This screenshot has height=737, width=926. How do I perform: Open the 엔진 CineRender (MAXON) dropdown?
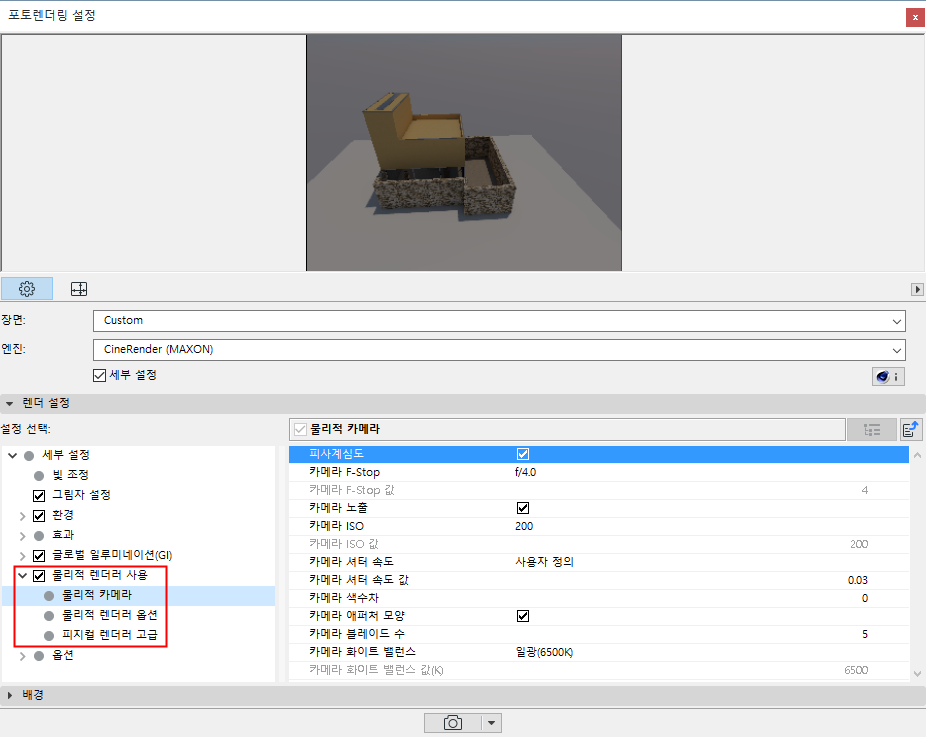tap(499, 350)
